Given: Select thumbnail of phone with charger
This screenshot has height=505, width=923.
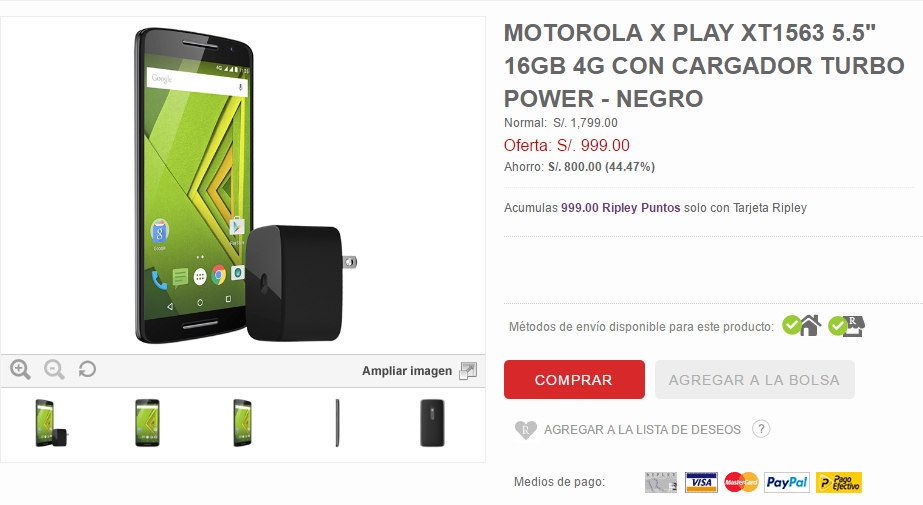Looking at the screenshot, I should 51,423.
